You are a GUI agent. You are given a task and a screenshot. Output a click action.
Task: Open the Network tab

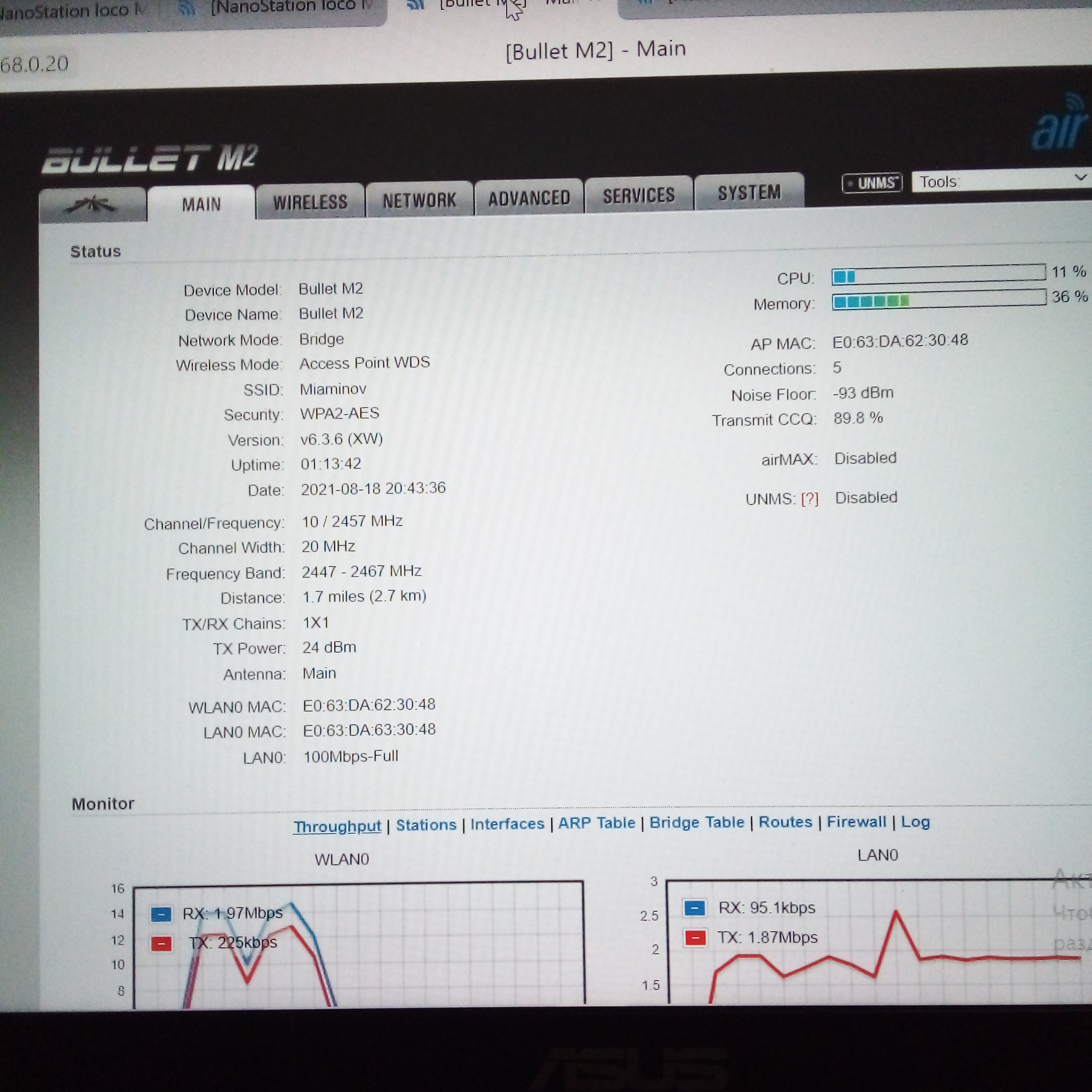point(419,199)
